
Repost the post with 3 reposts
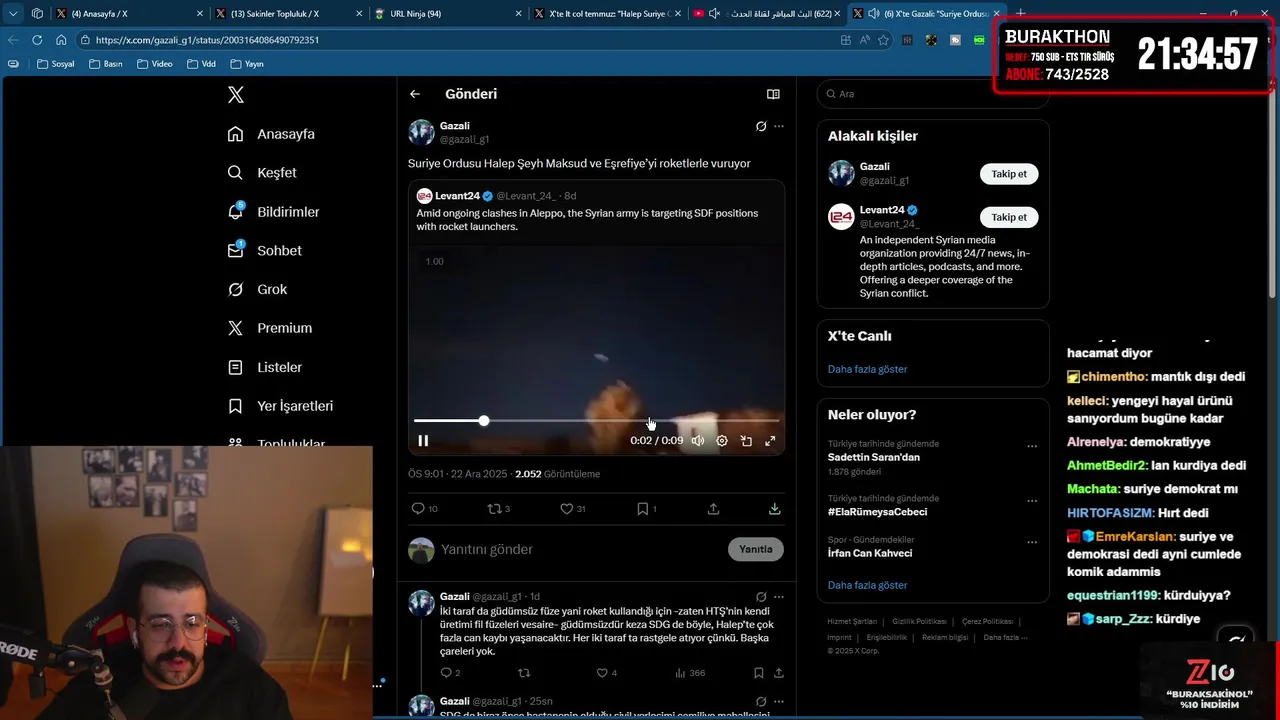point(498,509)
